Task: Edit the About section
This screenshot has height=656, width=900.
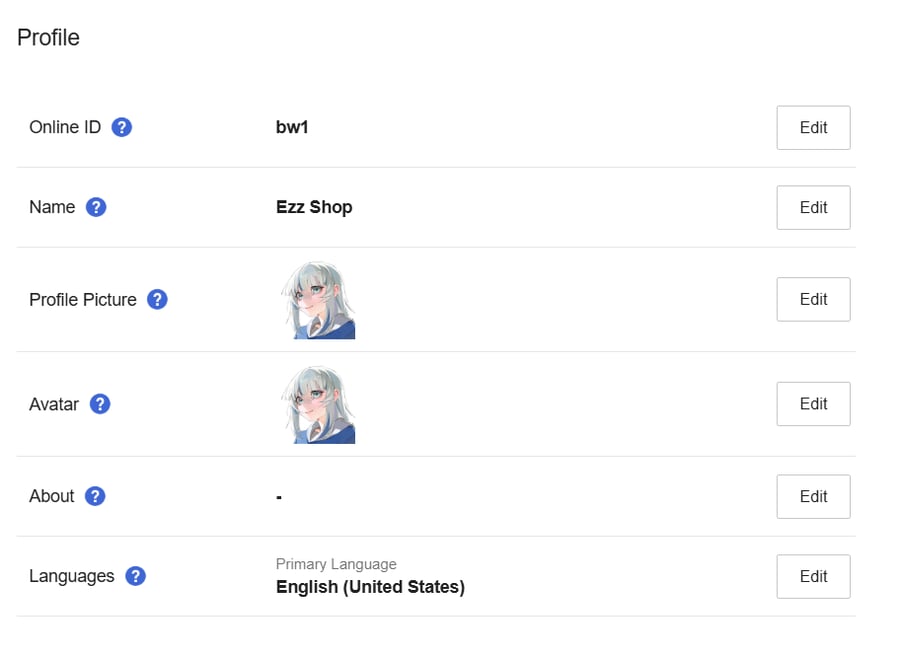Action: point(813,496)
